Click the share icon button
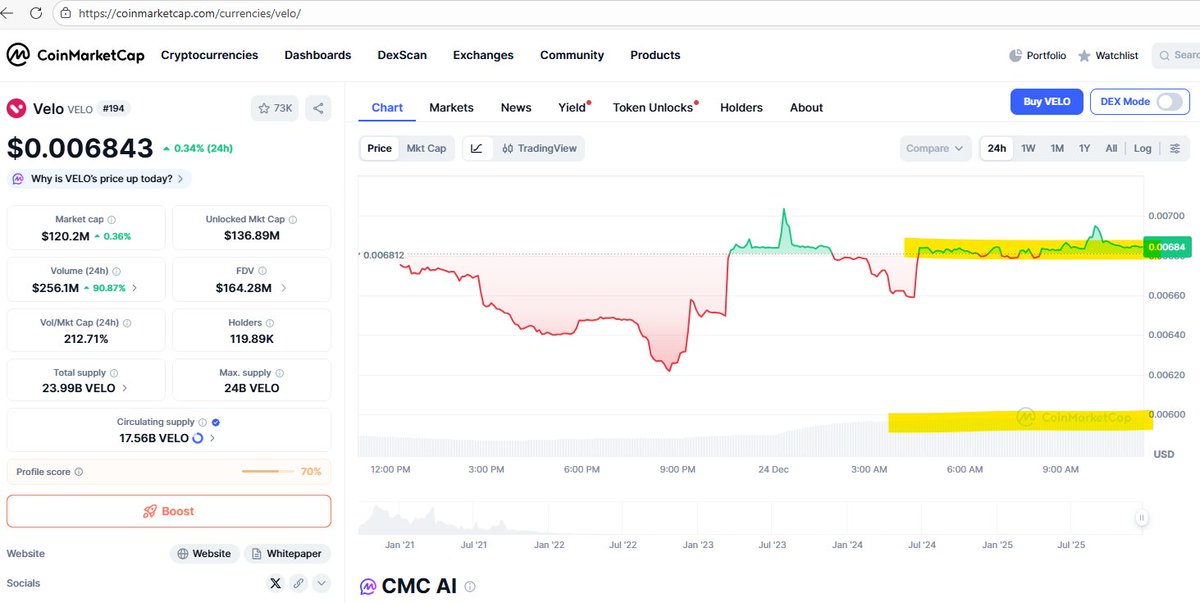Viewport: 1200px width, 603px height. point(318,108)
